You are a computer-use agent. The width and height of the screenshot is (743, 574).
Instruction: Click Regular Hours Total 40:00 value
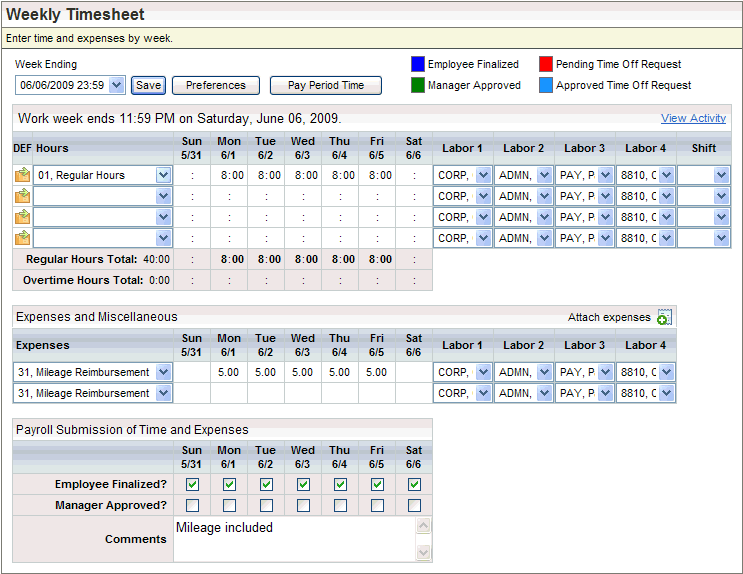tap(156, 259)
